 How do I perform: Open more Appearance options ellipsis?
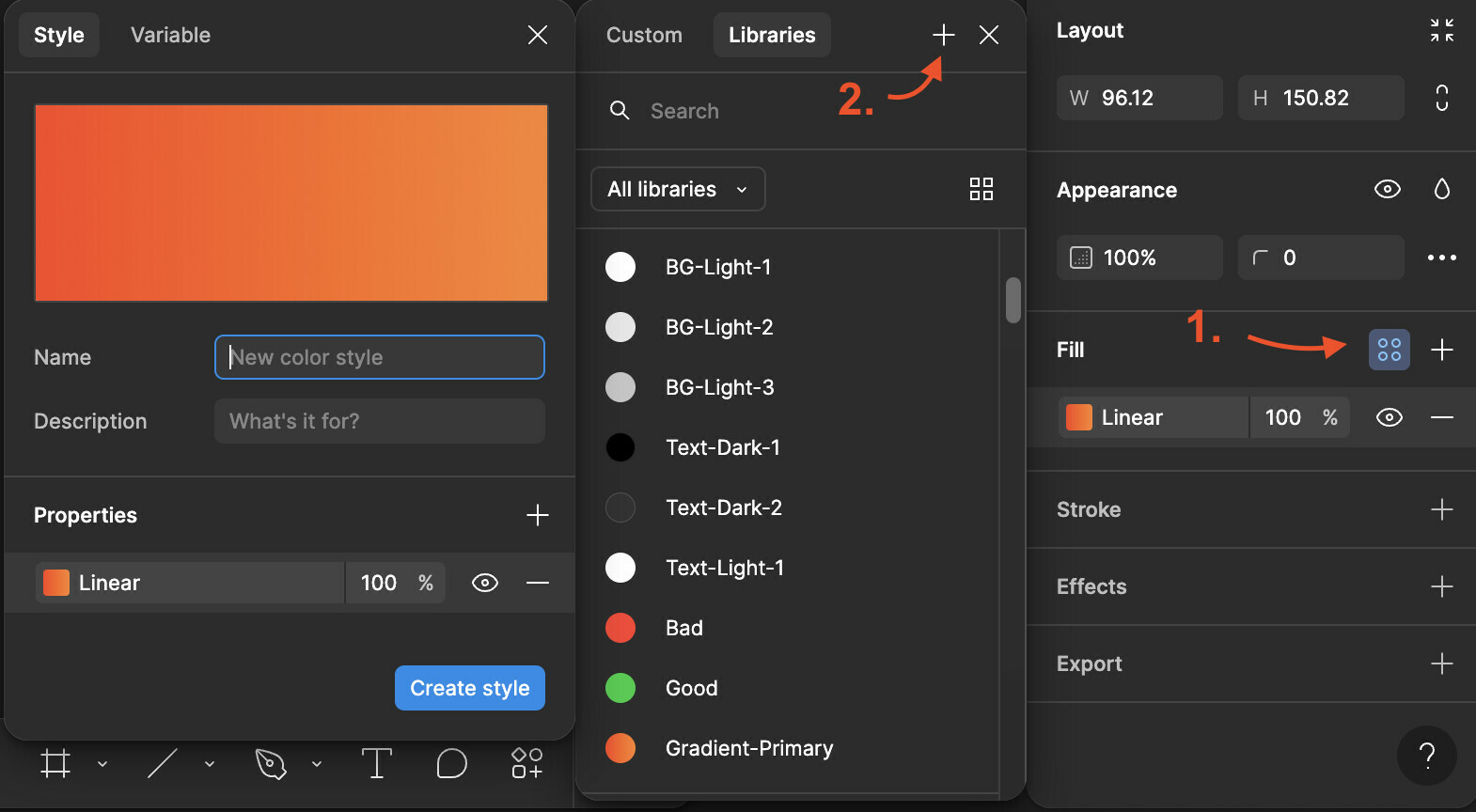click(x=1442, y=258)
